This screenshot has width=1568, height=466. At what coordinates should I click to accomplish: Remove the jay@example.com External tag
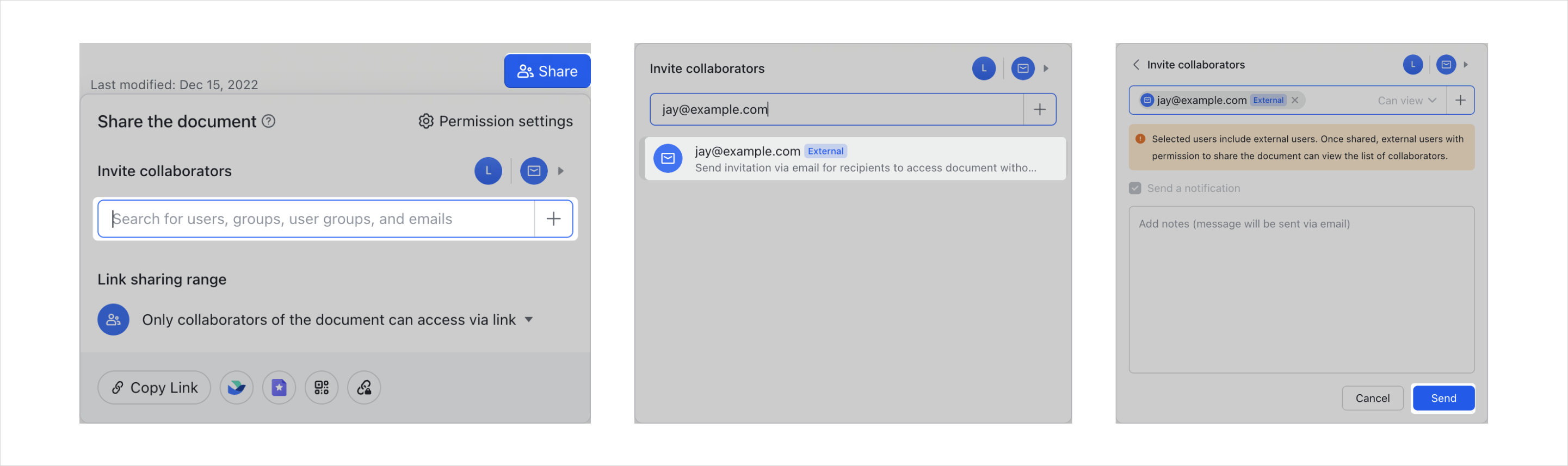coord(1295,101)
